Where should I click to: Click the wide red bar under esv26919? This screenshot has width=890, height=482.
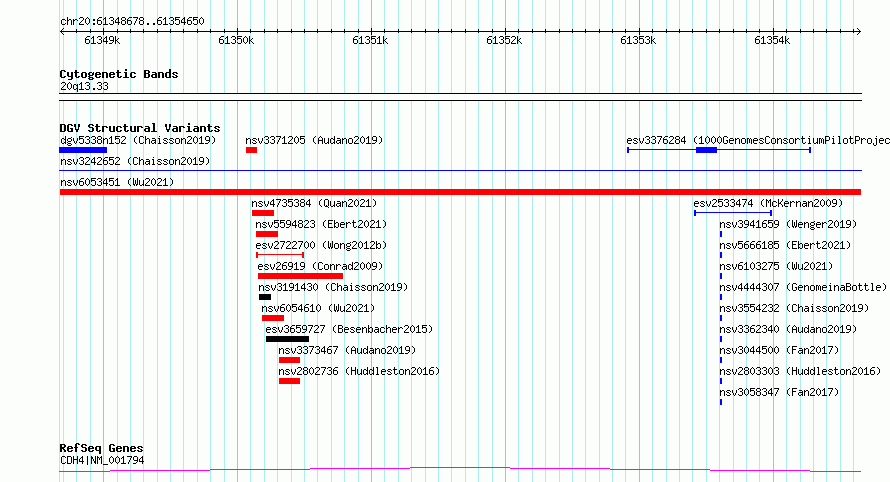point(300,276)
